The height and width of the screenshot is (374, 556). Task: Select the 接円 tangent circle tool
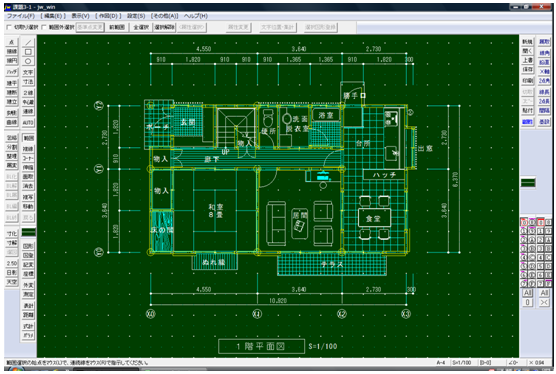[x=12, y=61]
